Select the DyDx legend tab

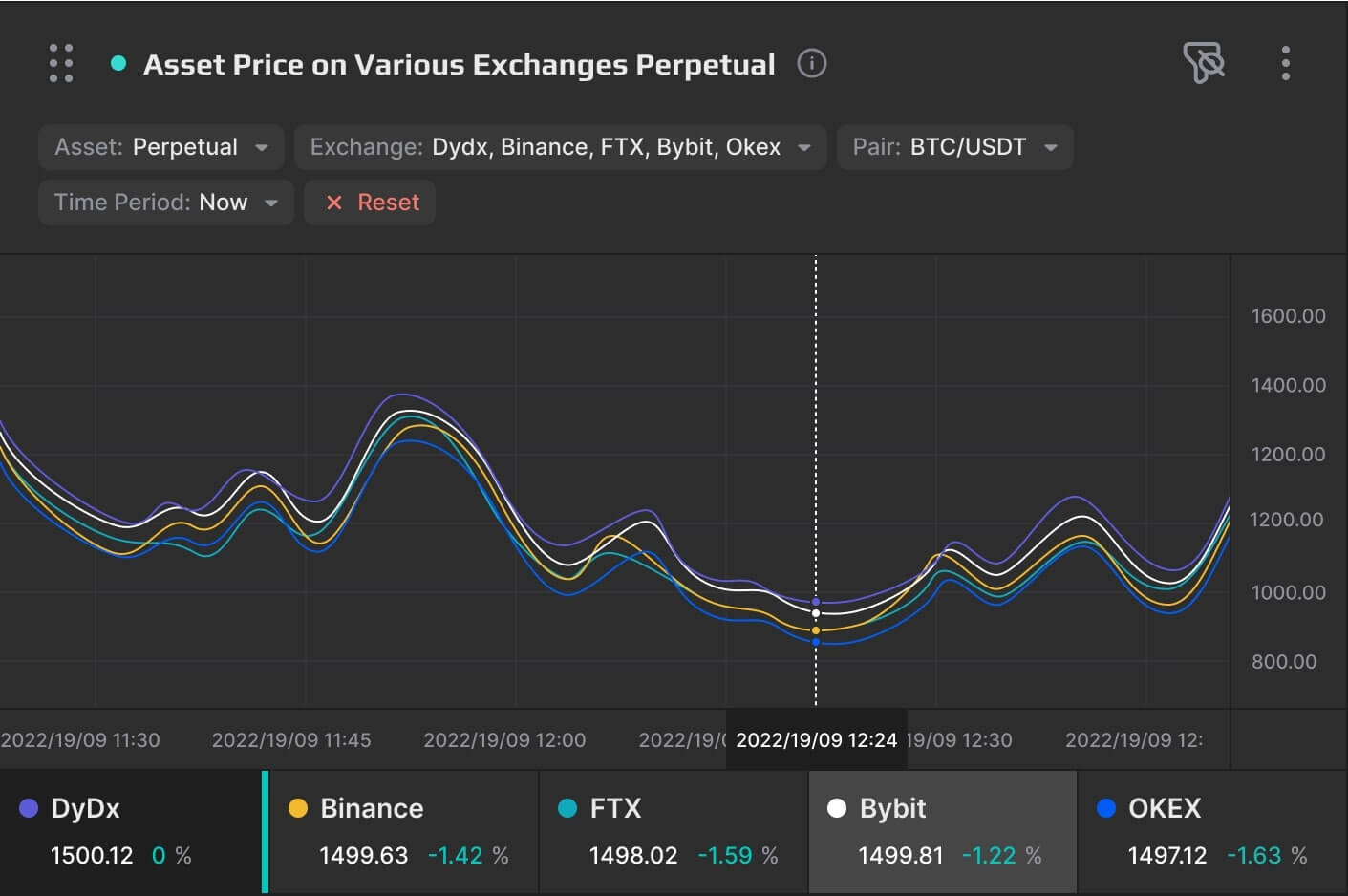(x=130, y=831)
